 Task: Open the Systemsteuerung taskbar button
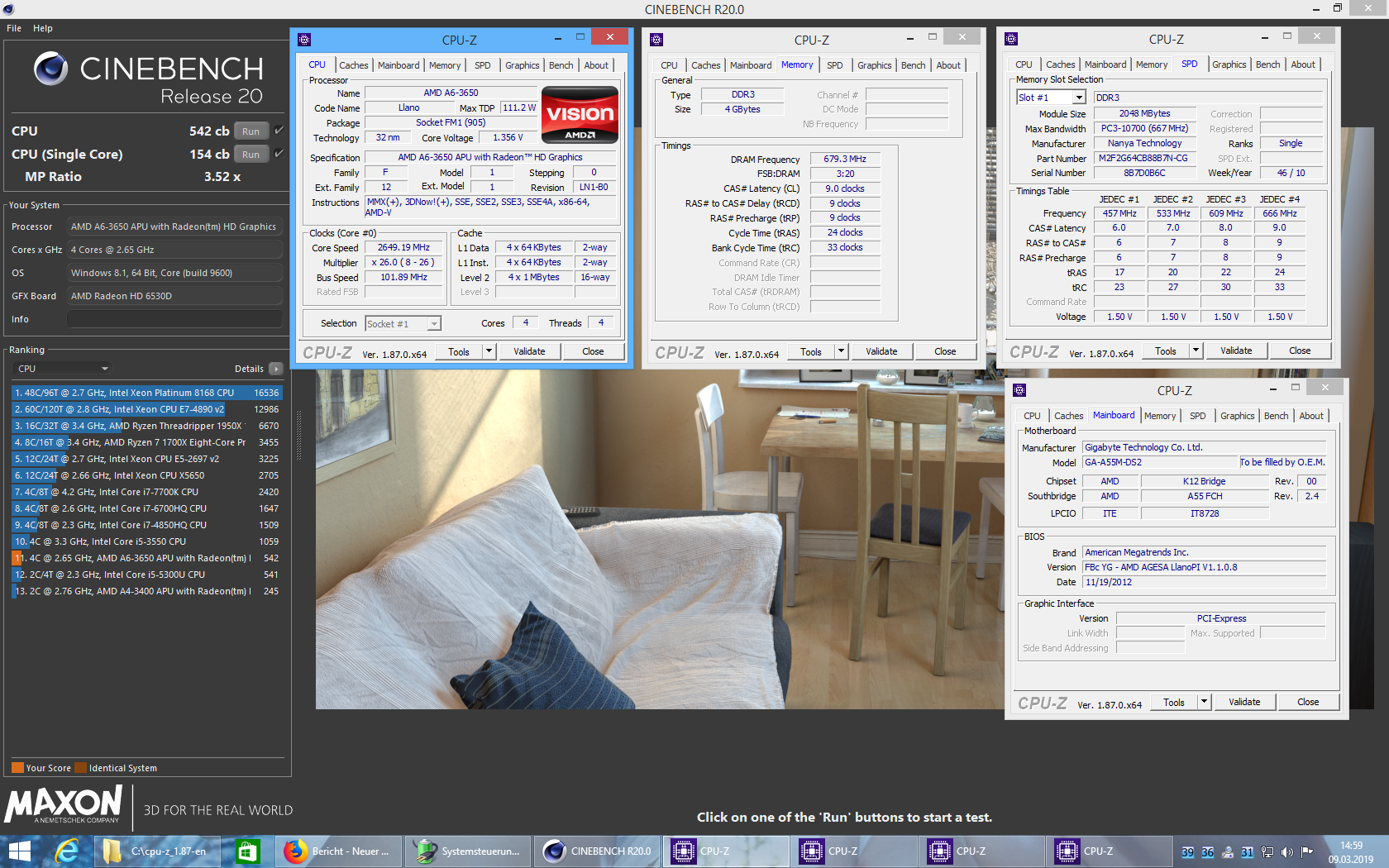pyautogui.click(x=468, y=851)
